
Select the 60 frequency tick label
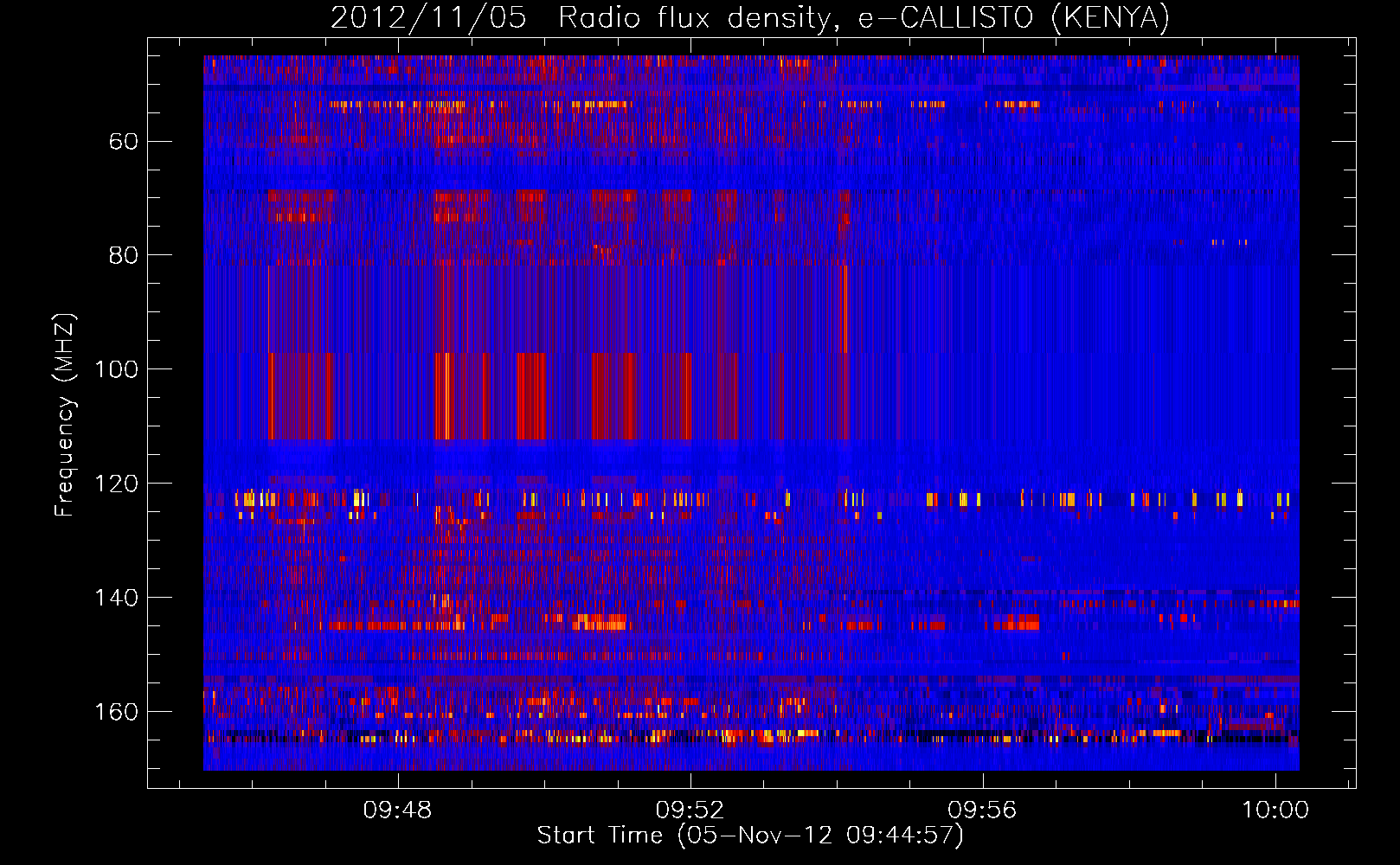[124, 141]
